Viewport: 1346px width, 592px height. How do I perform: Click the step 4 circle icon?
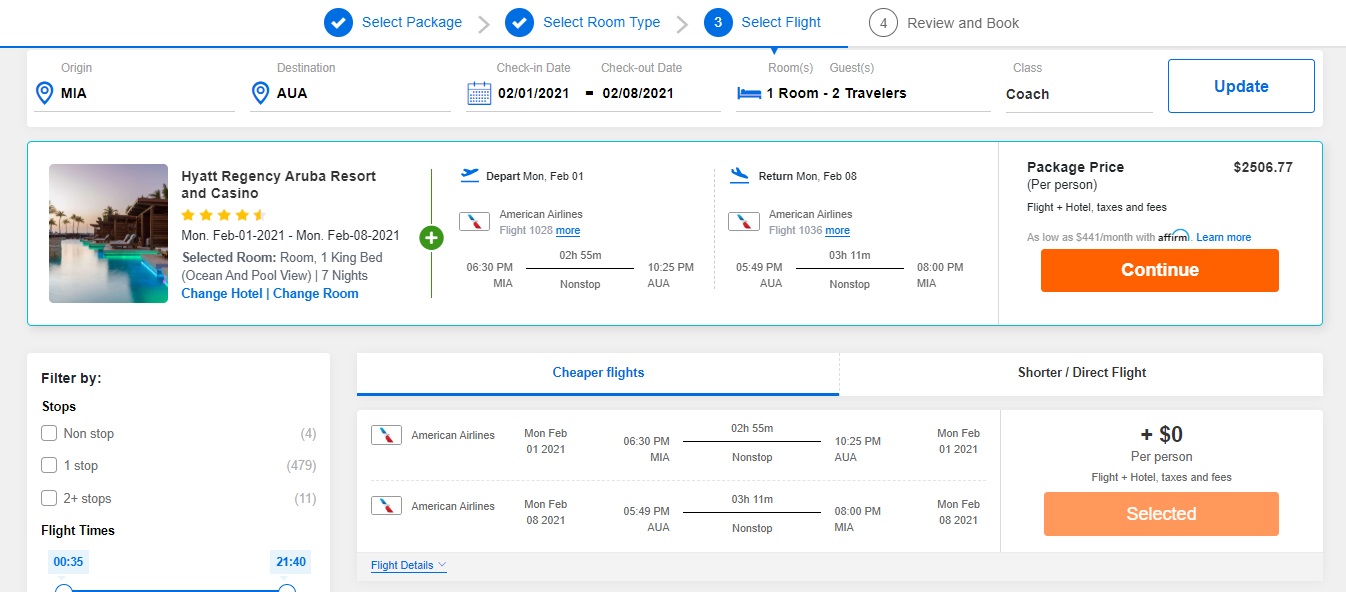(x=883, y=22)
